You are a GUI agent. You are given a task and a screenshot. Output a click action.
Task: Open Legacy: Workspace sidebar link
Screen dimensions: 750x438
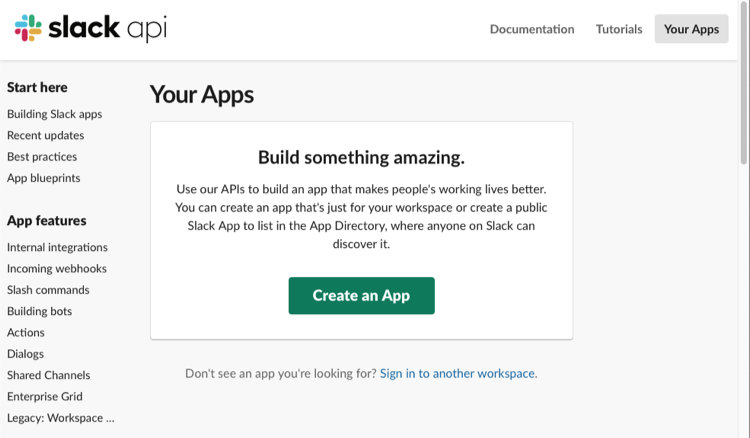tap(61, 418)
